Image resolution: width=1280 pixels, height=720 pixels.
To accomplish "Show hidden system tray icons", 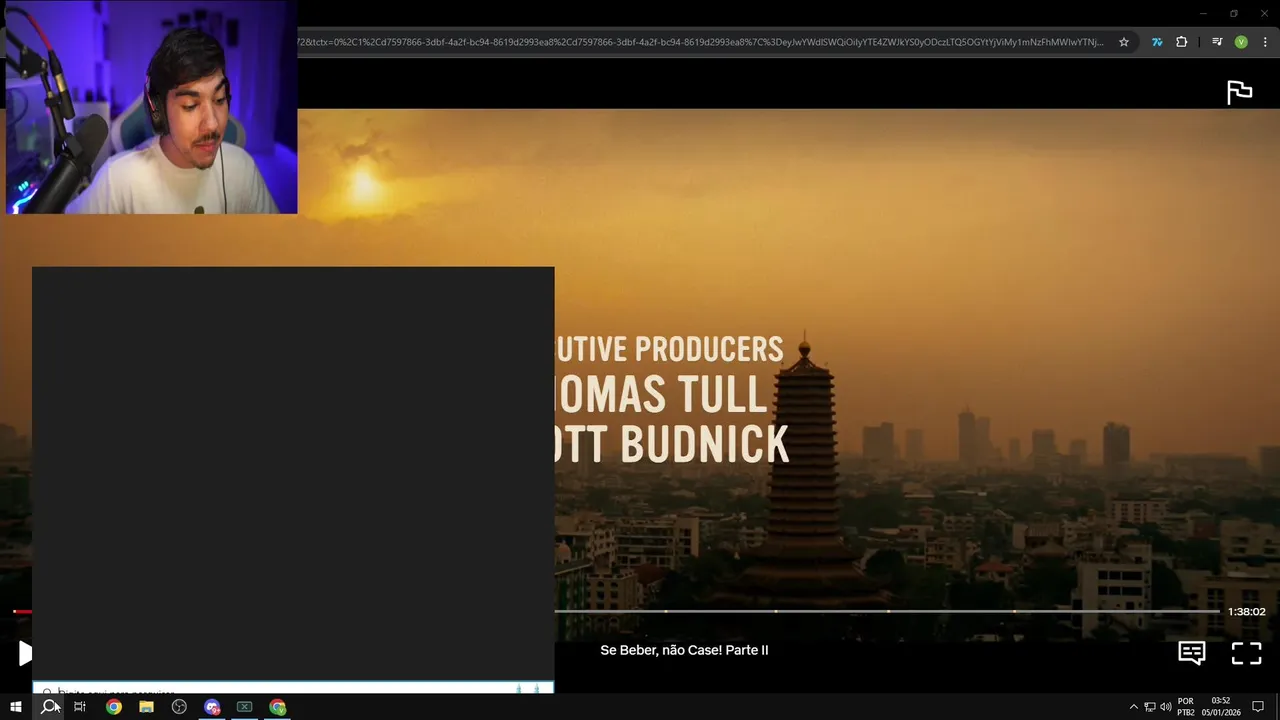I will [1133, 707].
